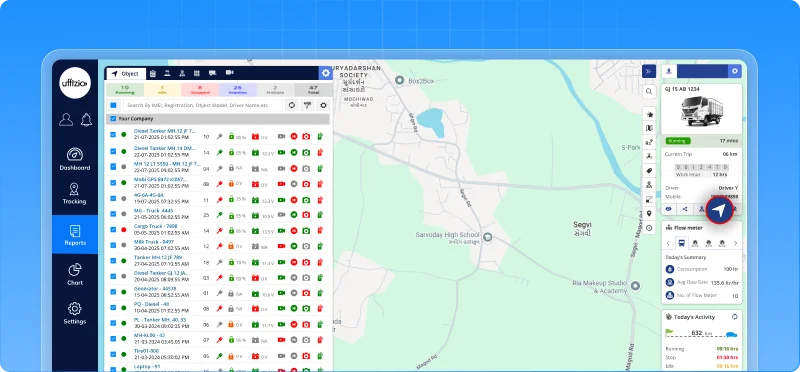Open the MG - Truck 4445 object link
This screenshot has width=800, height=372.
click(154, 210)
